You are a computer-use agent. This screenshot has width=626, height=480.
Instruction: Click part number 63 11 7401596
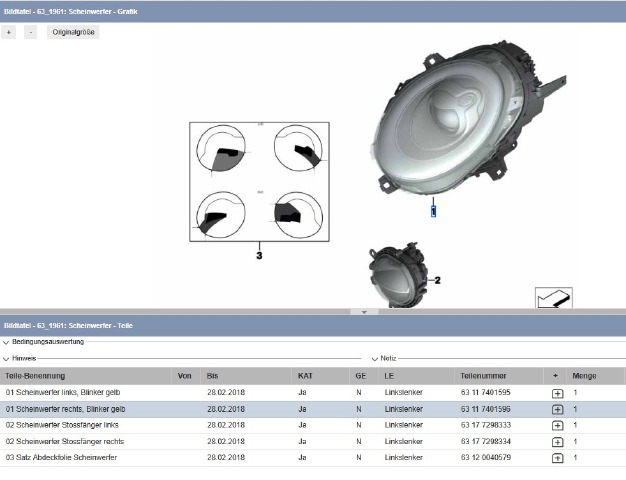coord(485,409)
